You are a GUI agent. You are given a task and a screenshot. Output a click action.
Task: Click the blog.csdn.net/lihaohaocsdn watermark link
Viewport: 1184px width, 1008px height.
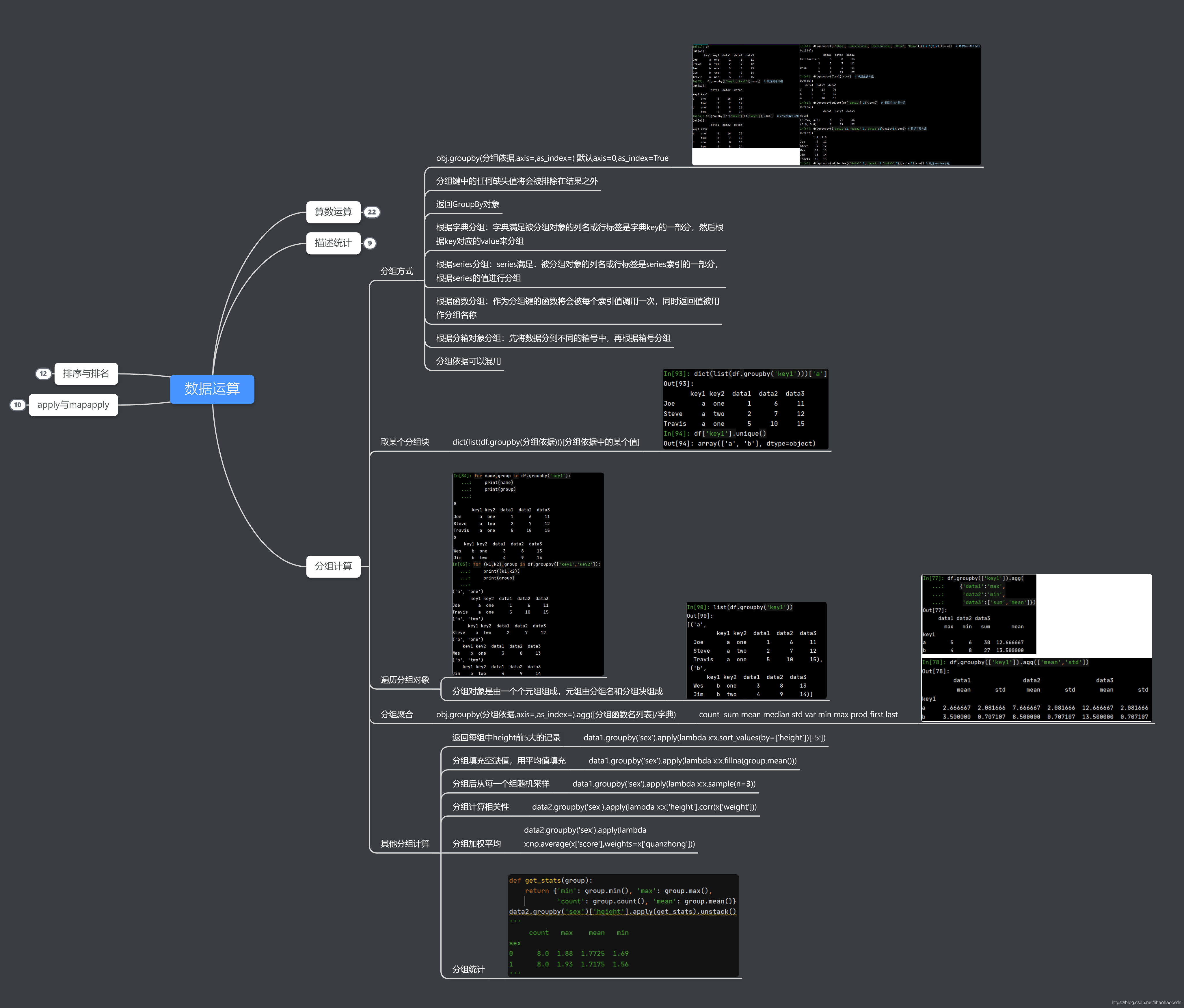tap(1146, 1002)
